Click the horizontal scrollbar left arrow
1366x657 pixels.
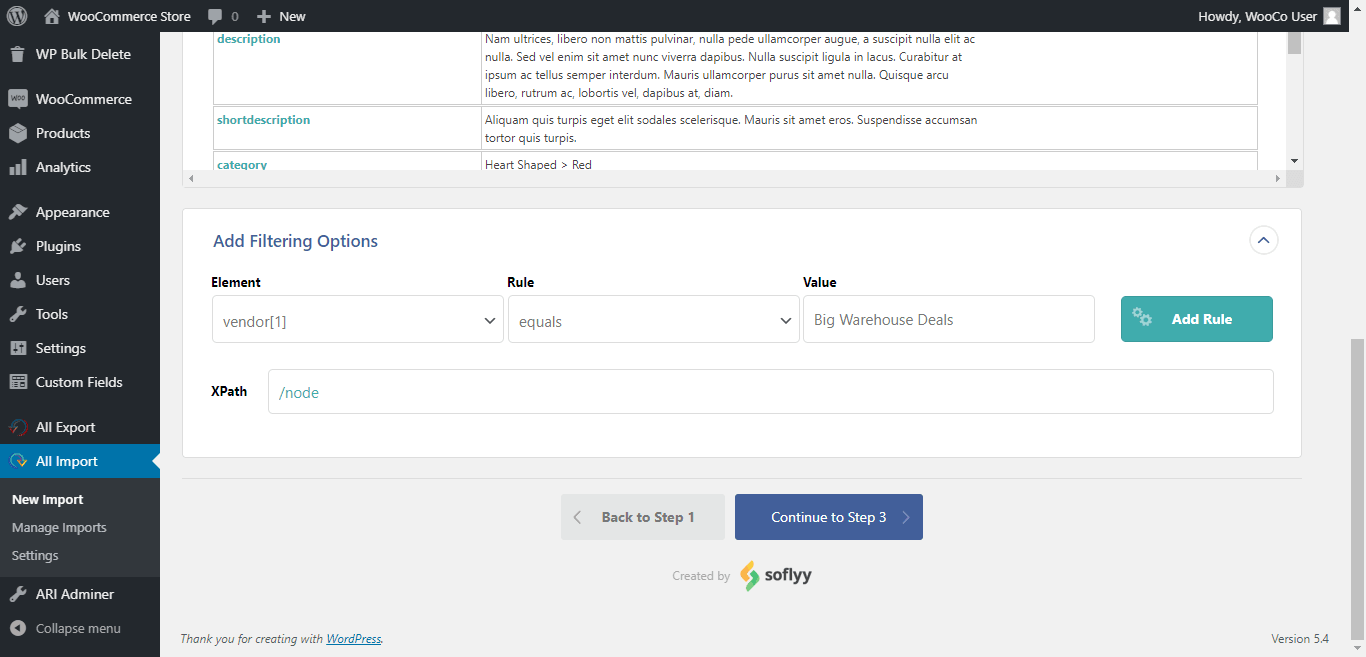point(190,178)
